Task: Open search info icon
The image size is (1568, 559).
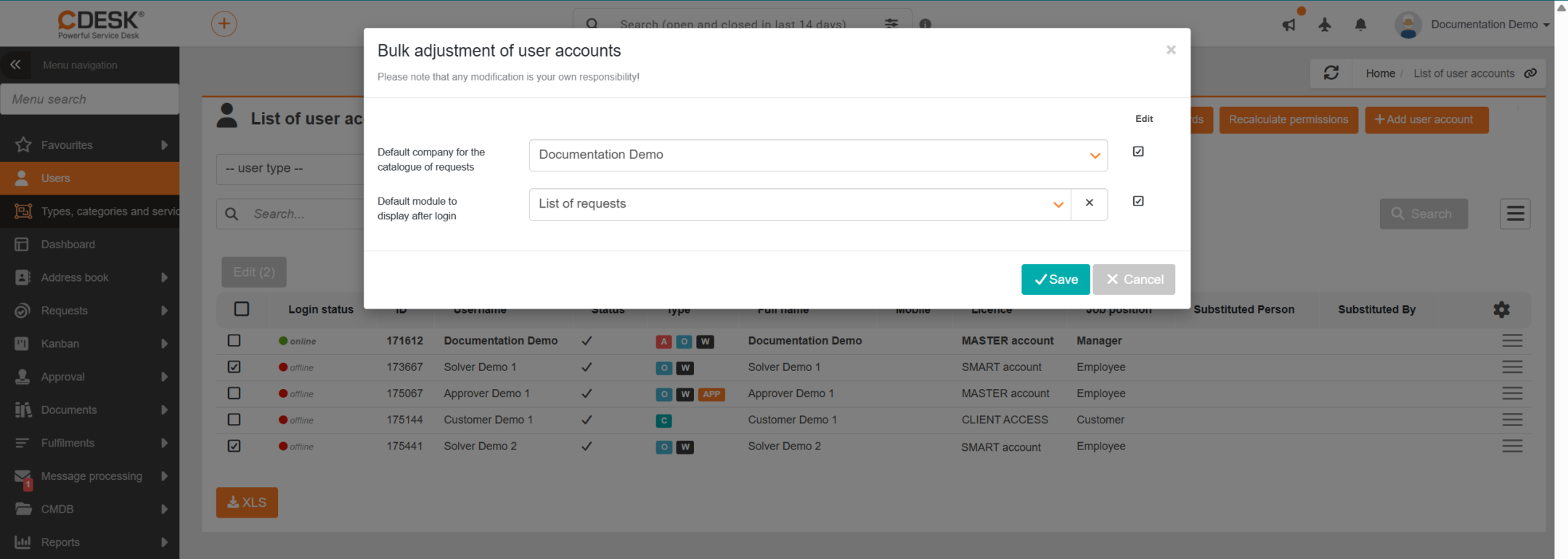Action: pos(925,24)
